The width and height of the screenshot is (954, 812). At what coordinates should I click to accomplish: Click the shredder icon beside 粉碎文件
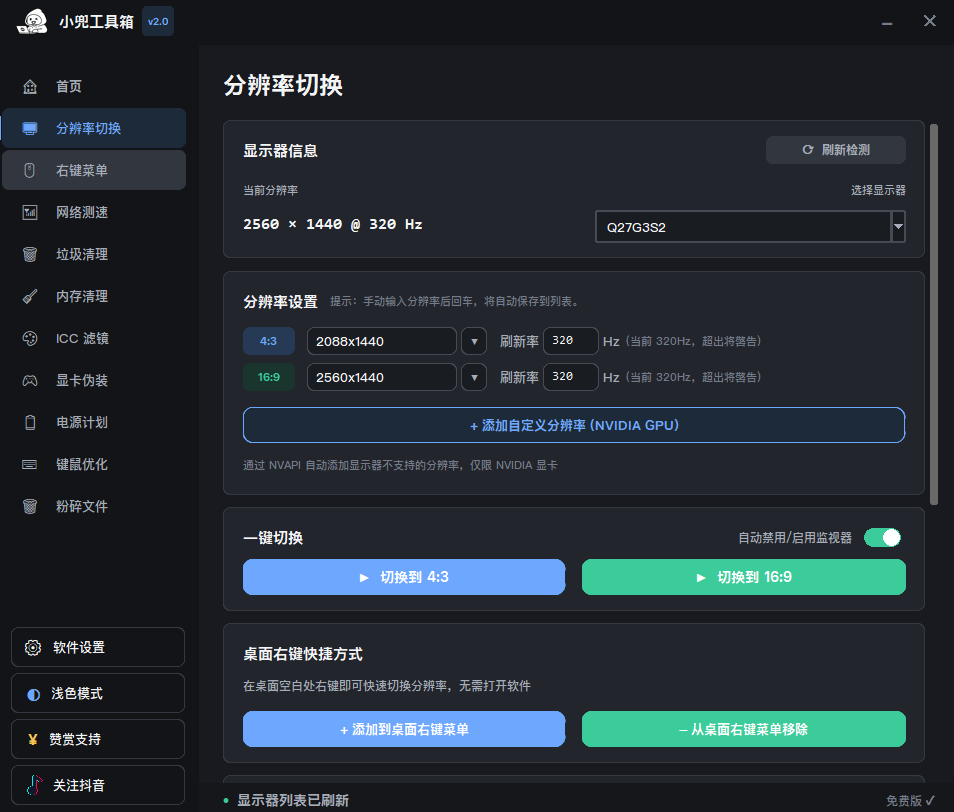tap(30, 507)
